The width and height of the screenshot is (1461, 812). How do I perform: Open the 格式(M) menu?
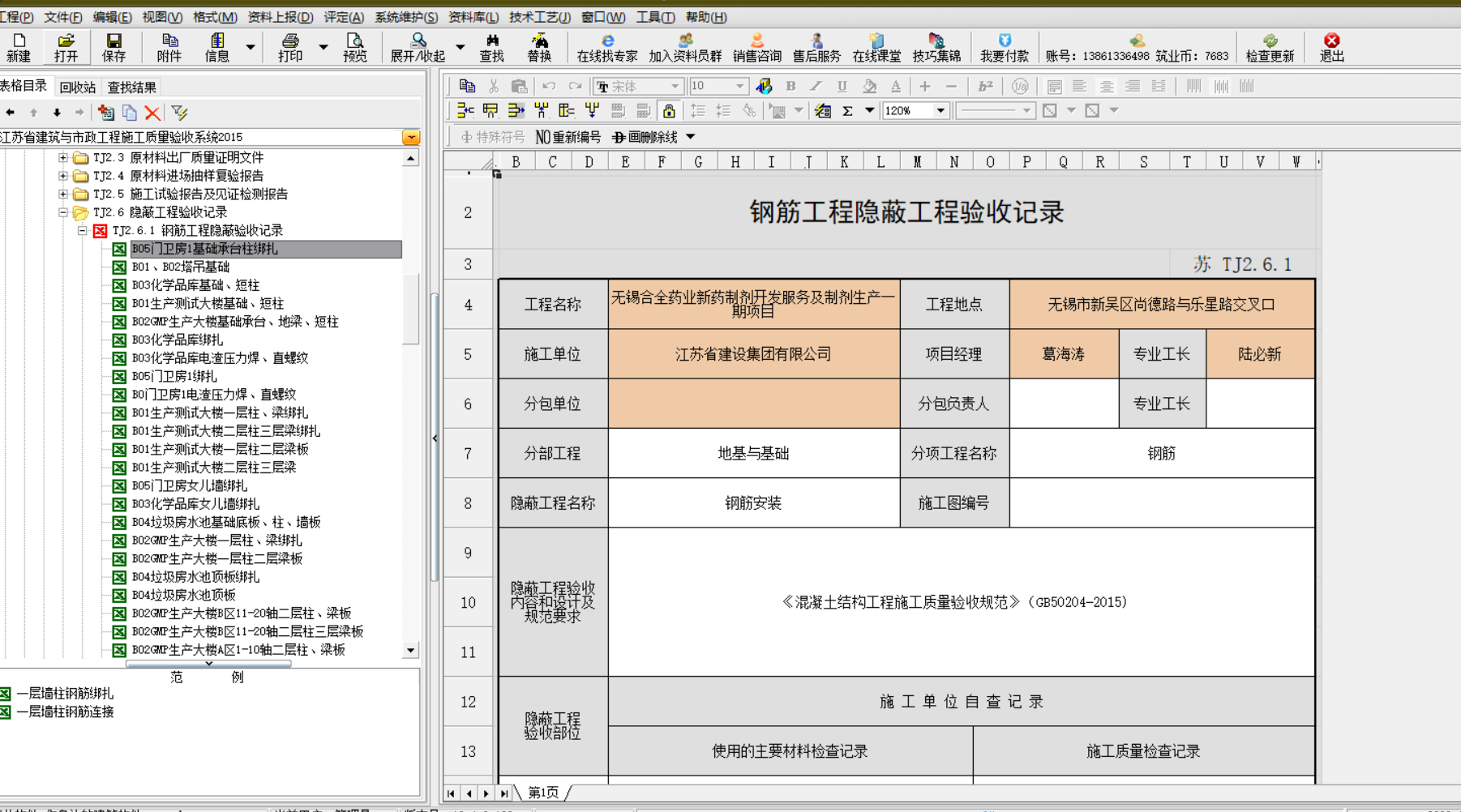[215, 17]
